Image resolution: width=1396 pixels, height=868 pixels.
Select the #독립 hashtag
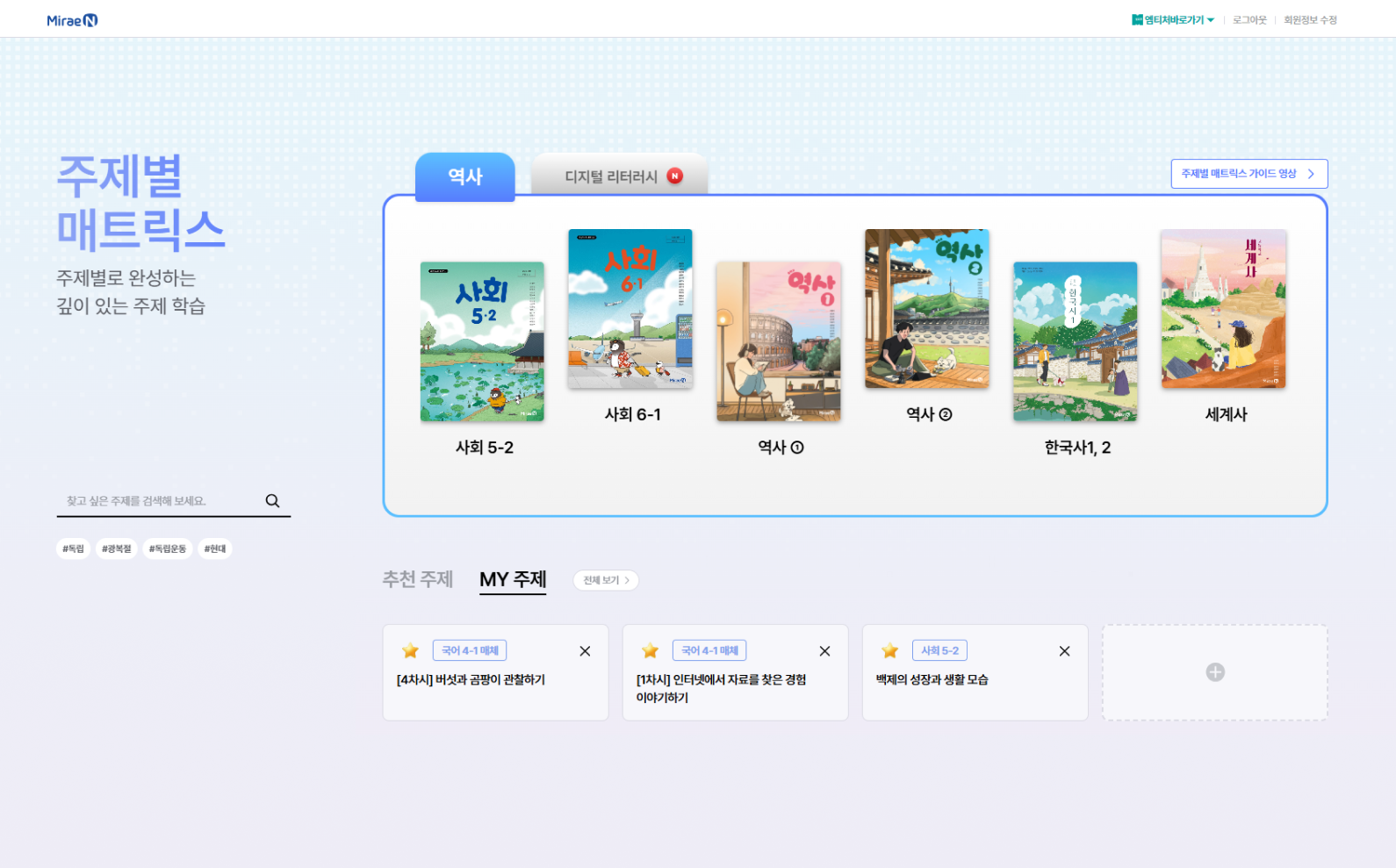[x=73, y=549]
